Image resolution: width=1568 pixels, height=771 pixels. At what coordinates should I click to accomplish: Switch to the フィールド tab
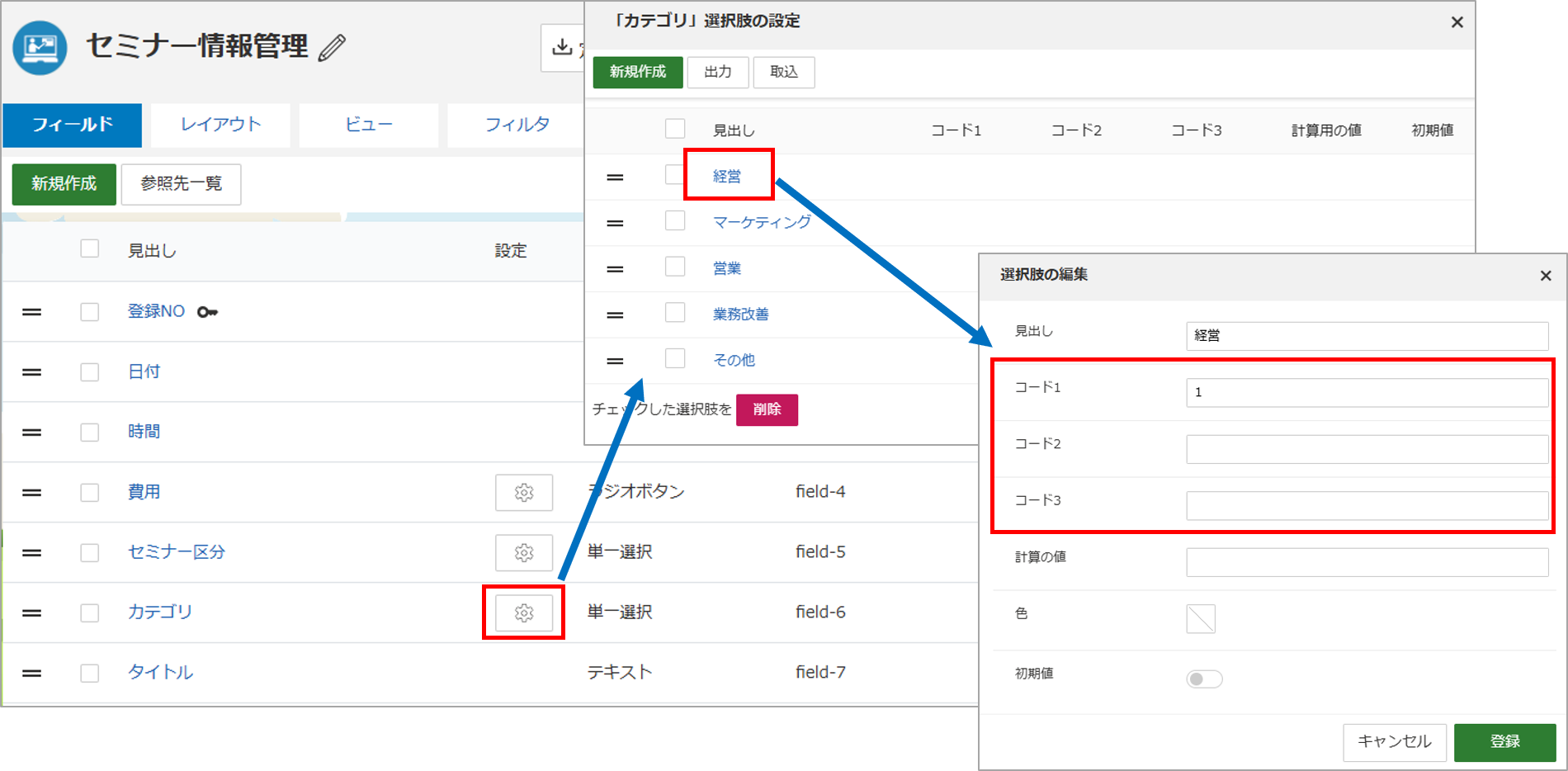(x=73, y=125)
